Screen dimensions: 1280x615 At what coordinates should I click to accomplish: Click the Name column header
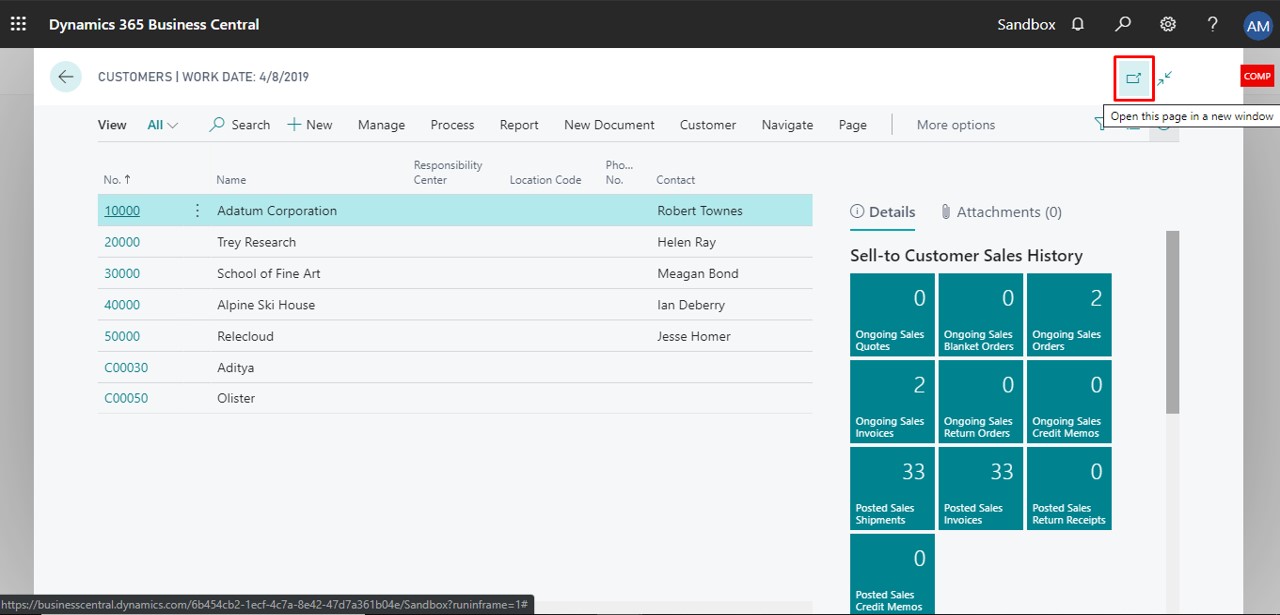(x=231, y=180)
